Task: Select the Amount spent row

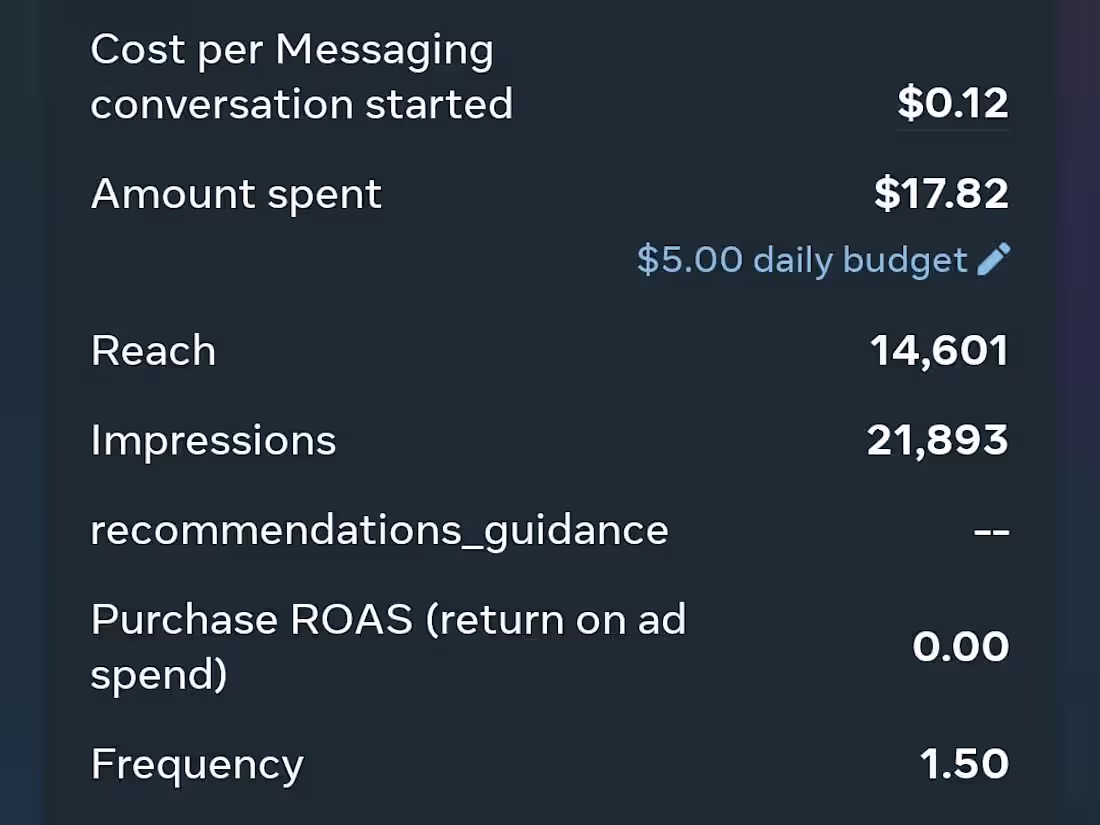Action: coord(550,194)
